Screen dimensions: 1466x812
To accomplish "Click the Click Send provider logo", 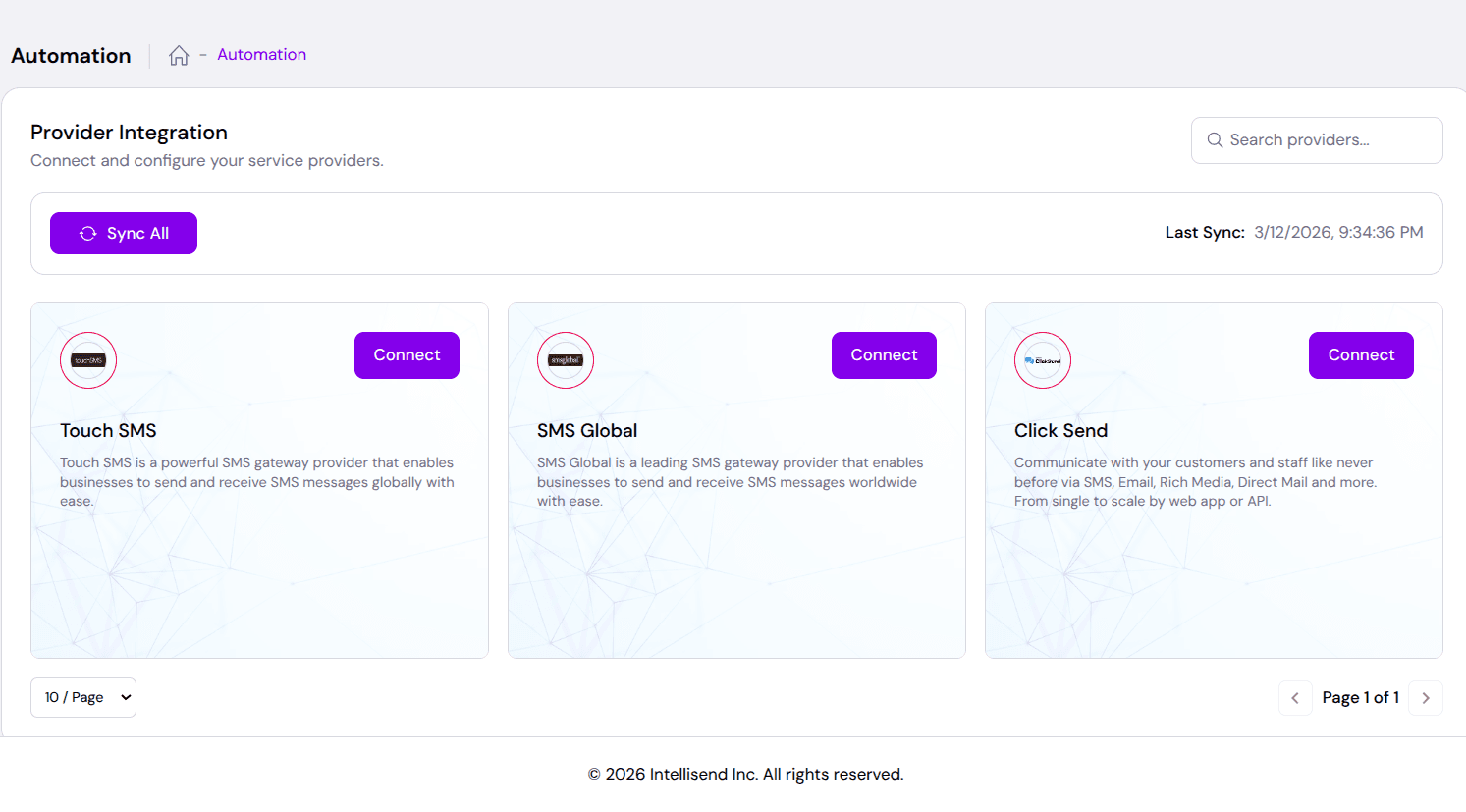I will (x=1043, y=360).
